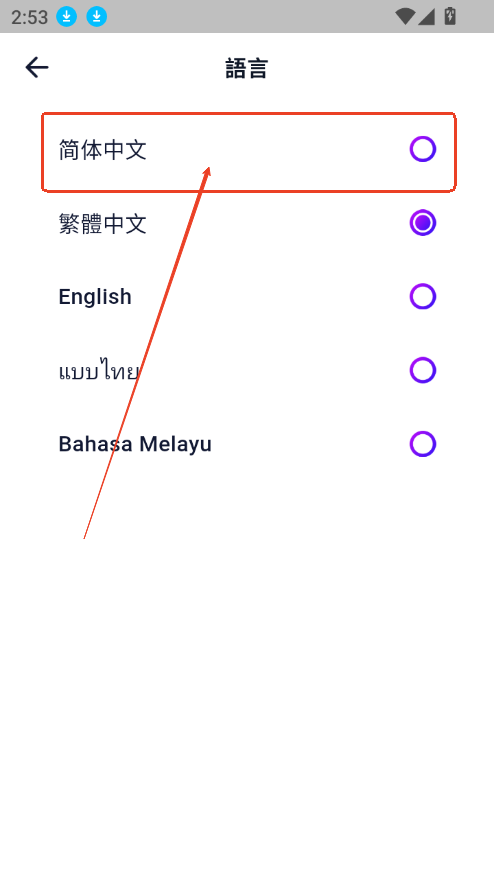Tap the Wi-Fi status icon
The image size is (494, 878).
[405, 16]
